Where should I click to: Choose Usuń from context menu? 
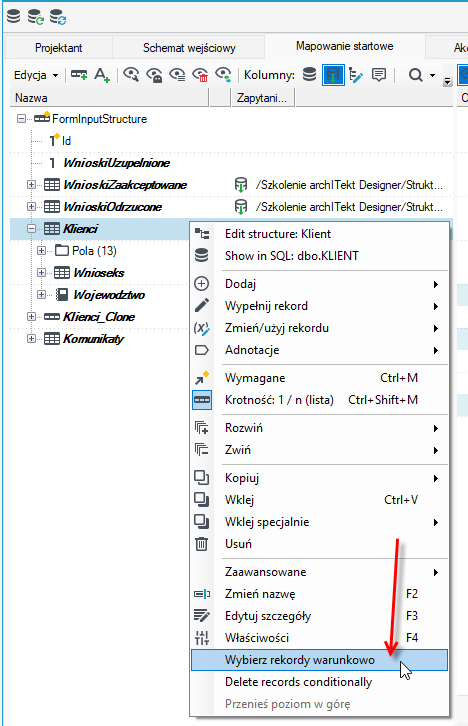coord(319,544)
